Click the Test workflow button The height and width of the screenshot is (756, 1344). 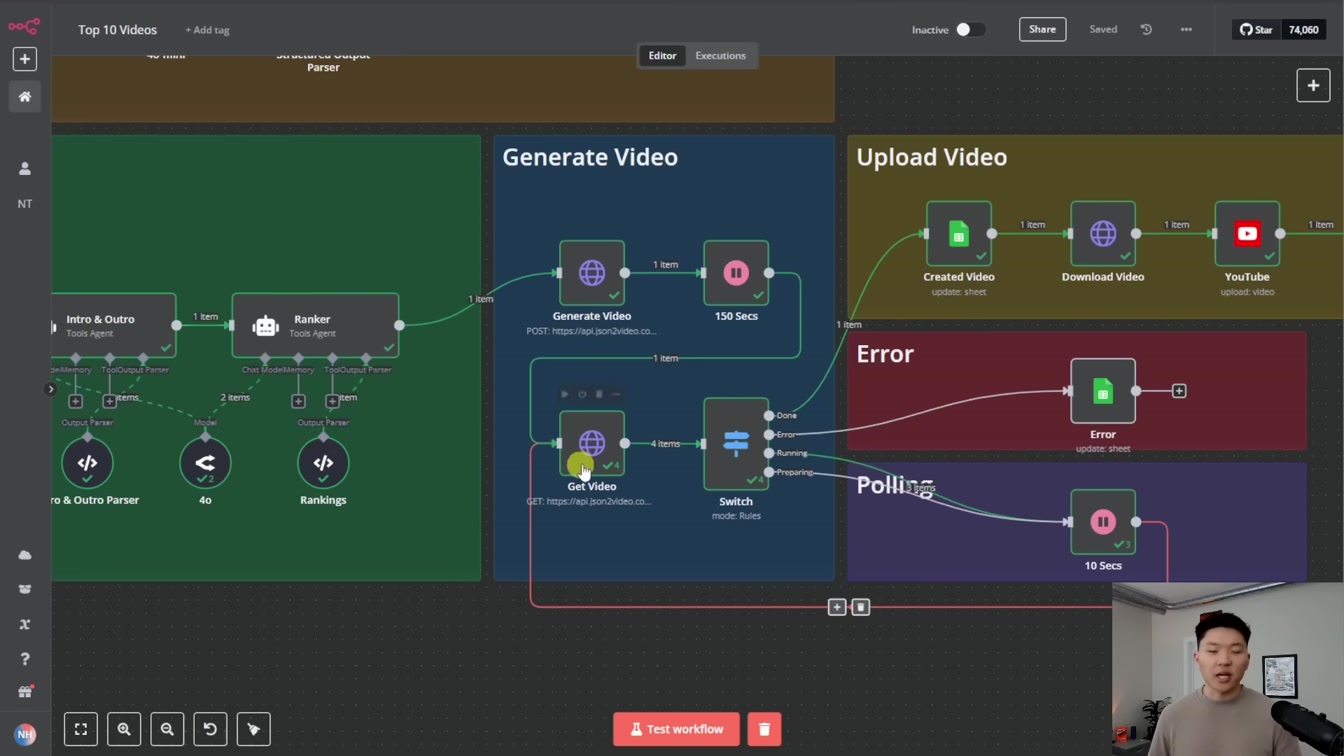[x=676, y=729]
